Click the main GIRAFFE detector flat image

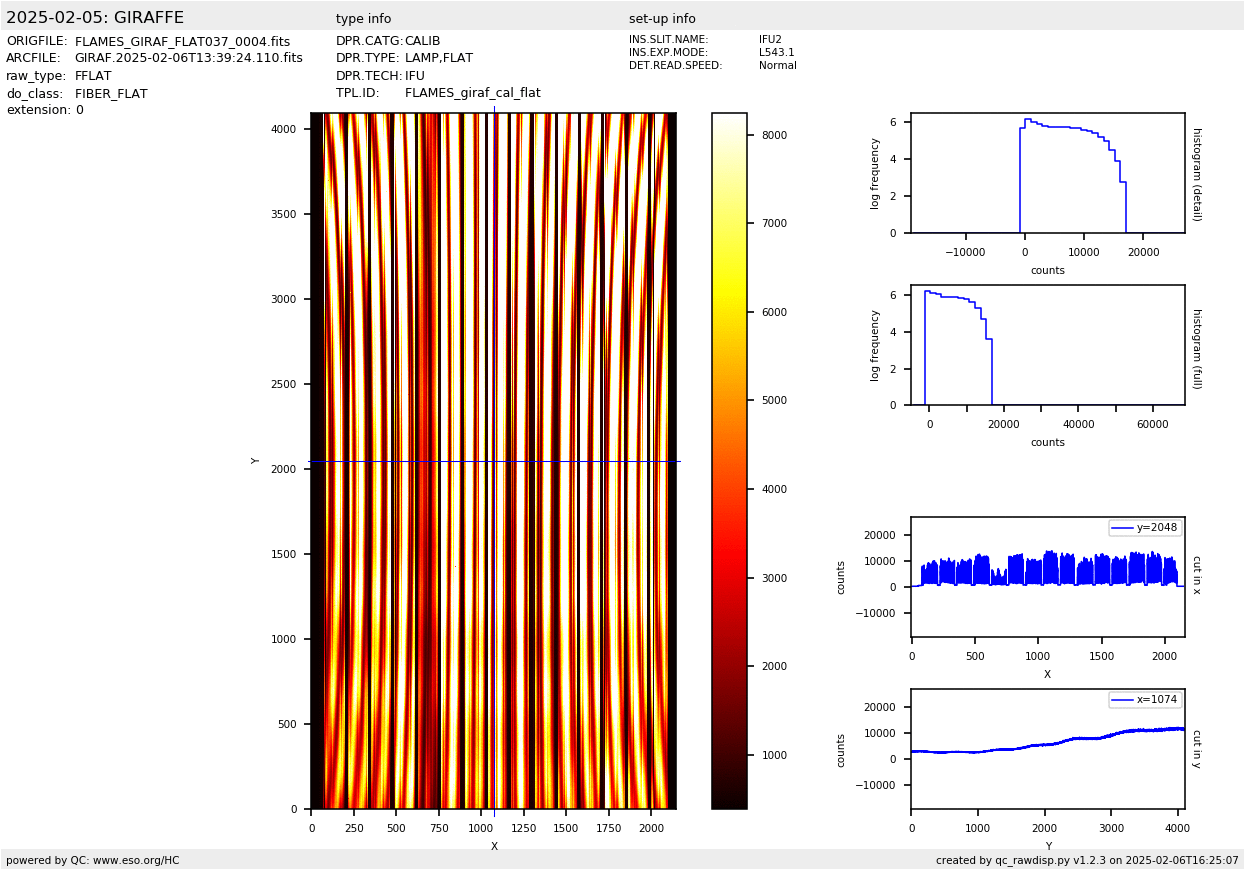(x=493, y=460)
